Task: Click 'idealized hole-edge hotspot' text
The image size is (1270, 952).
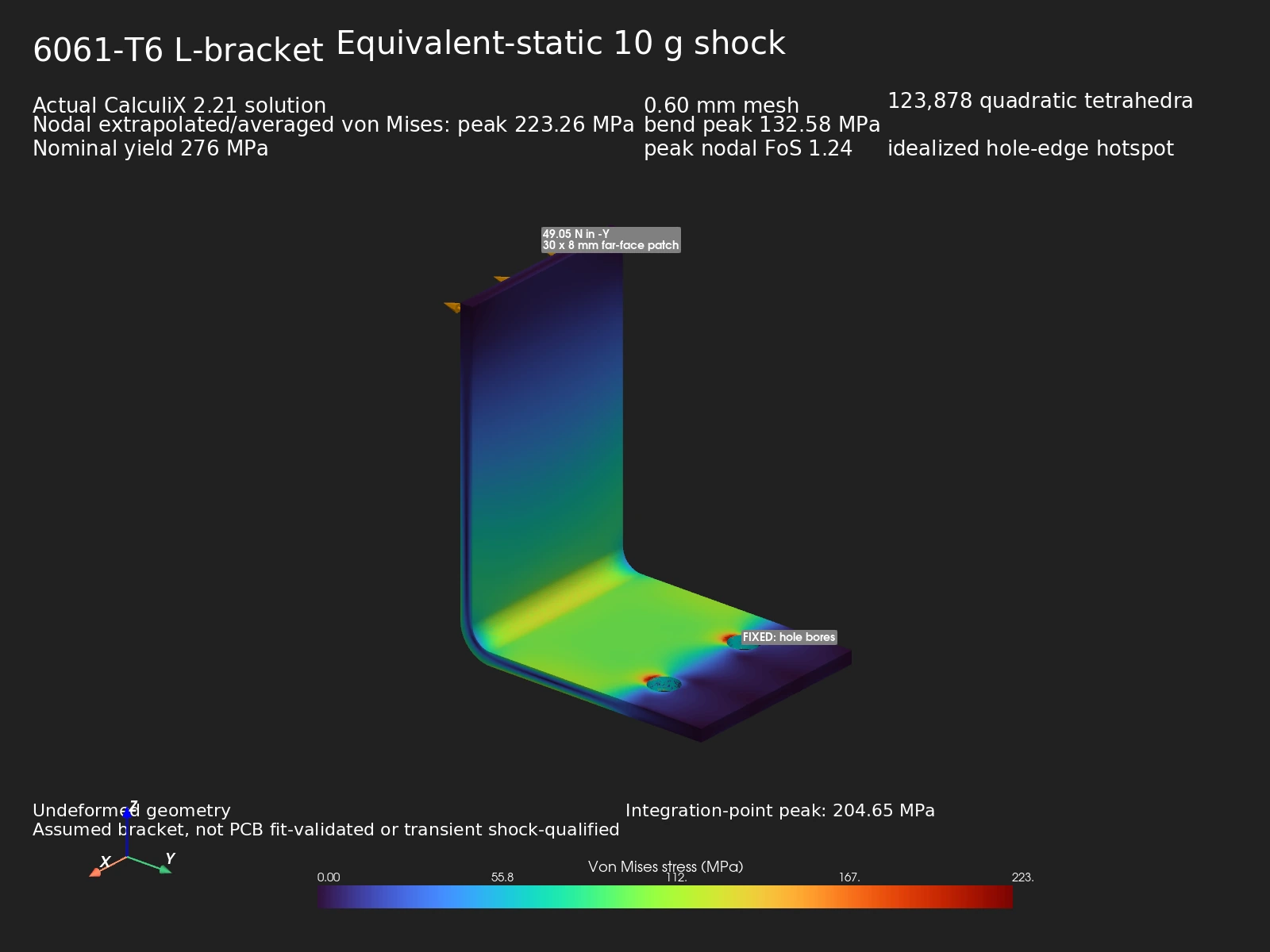Action: pyautogui.click(x=1030, y=148)
